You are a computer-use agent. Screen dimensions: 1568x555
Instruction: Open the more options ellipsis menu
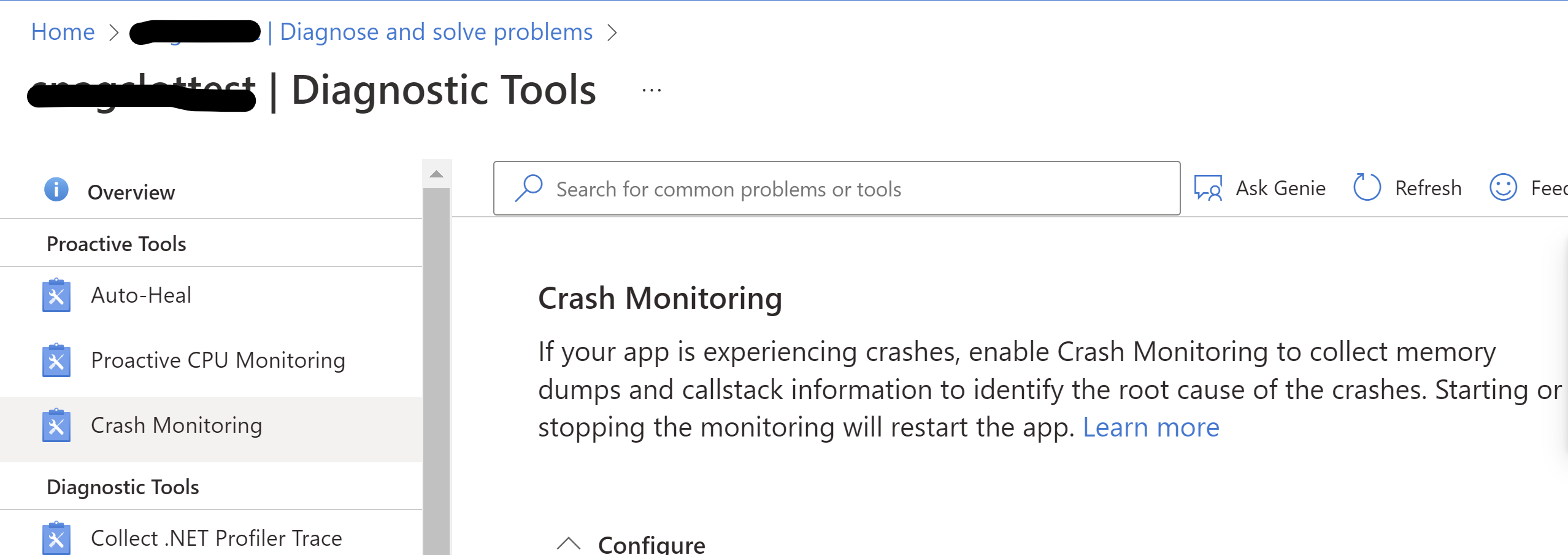(650, 89)
